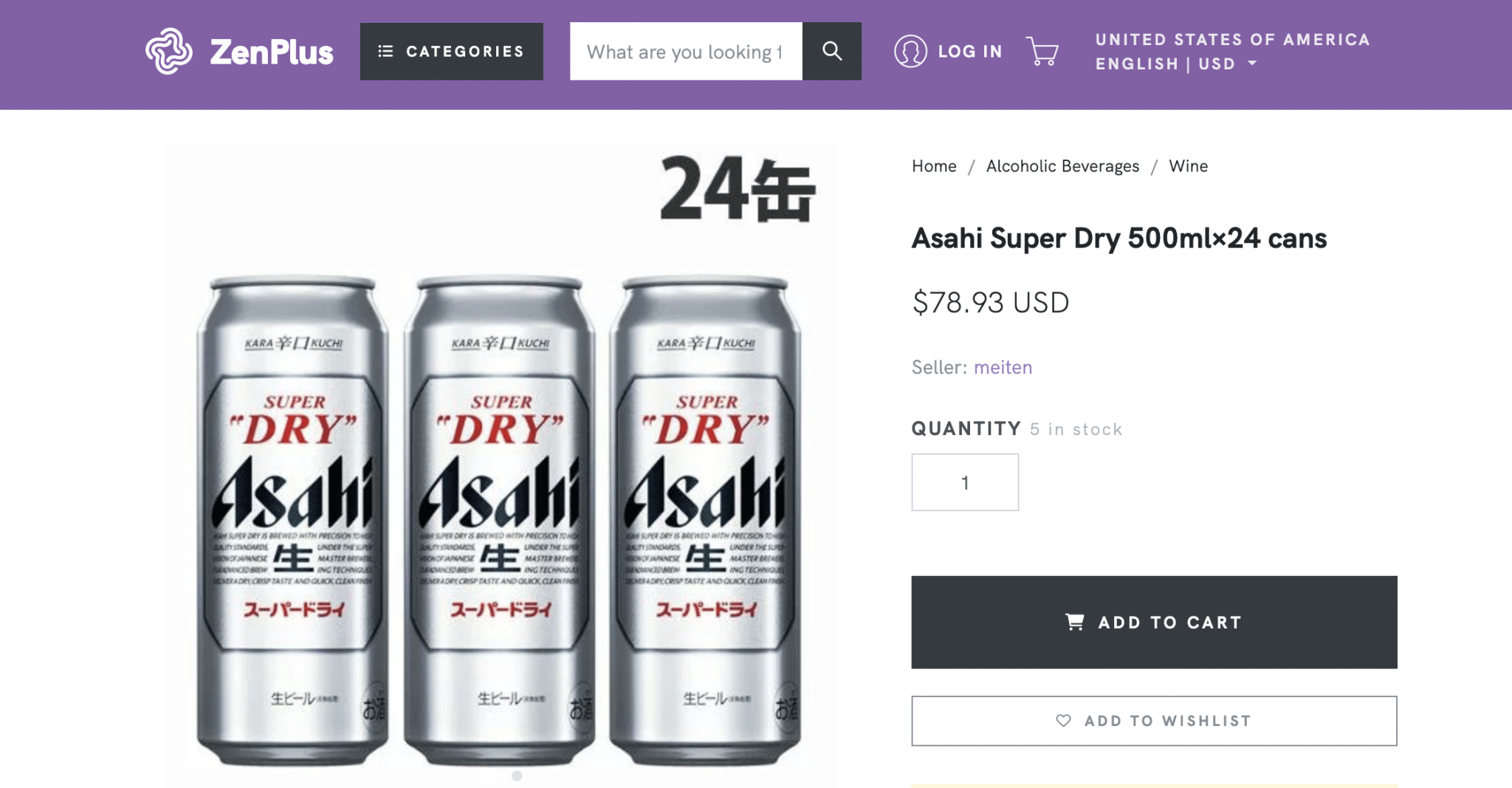The image size is (1512, 788).
Task: Navigate to the Home breadcrumb link
Action: (x=933, y=166)
